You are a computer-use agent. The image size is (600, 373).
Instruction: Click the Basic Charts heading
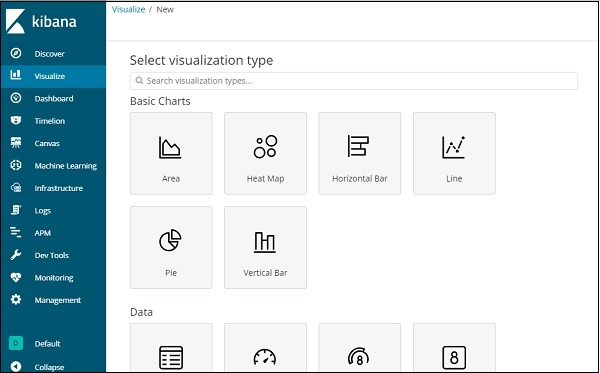click(160, 101)
